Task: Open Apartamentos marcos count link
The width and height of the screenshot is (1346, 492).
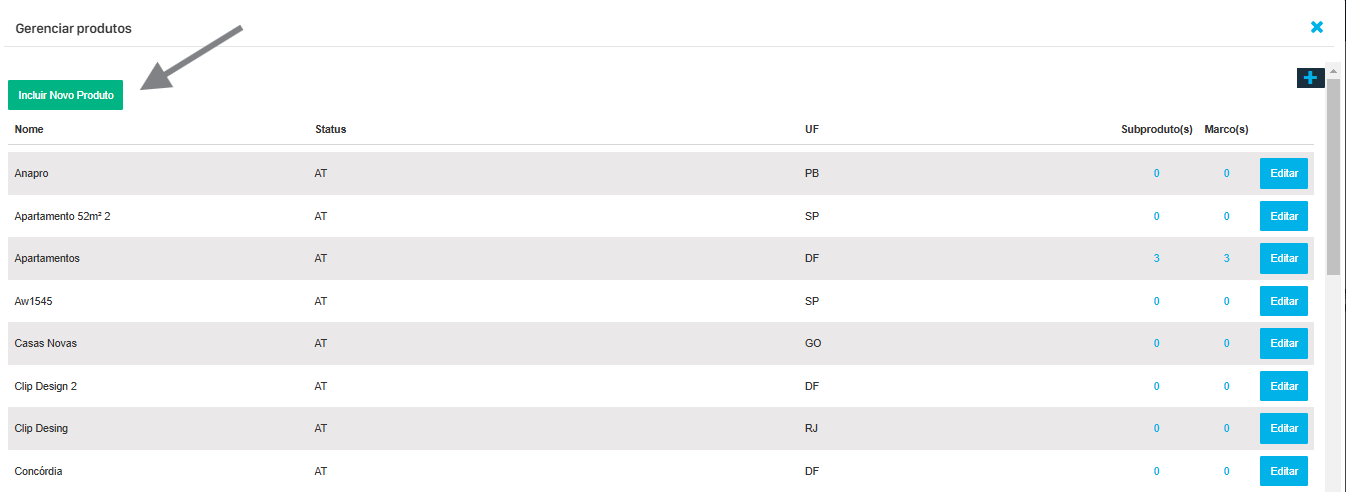Action: pos(1227,258)
